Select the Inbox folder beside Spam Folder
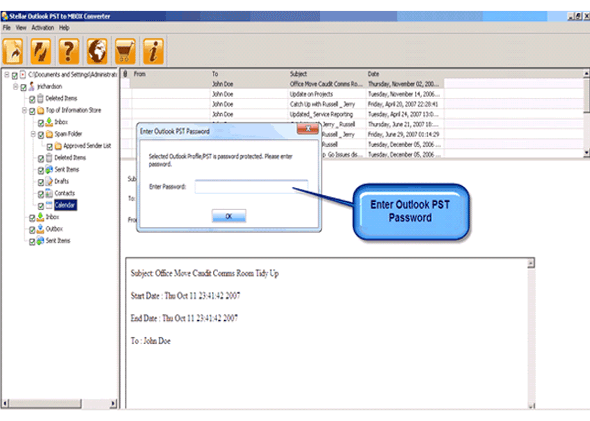Image resolution: width=590 pixels, height=421 pixels. click(x=61, y=122)
